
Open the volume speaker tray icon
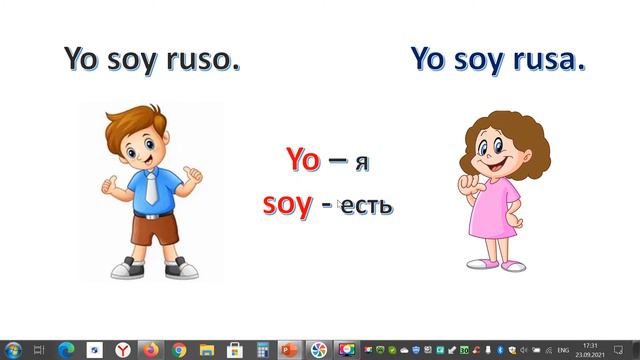coord(524,350)
